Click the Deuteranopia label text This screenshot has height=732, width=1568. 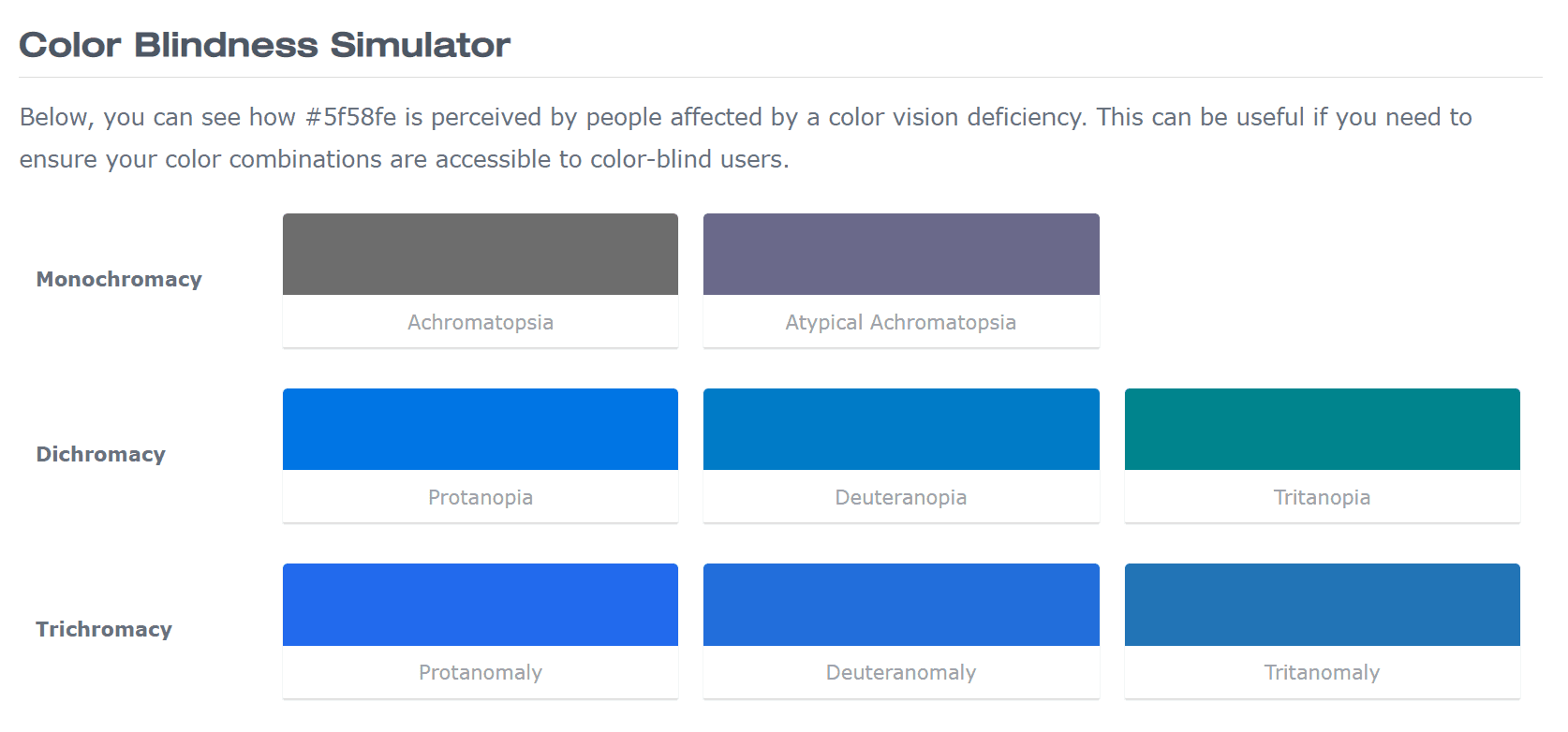[x=901, y=497]
